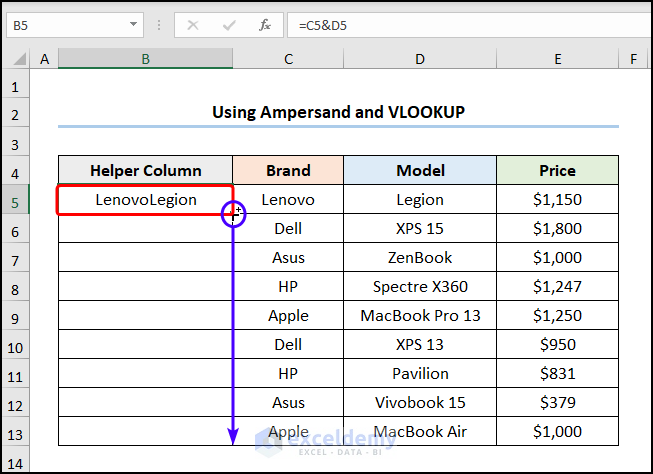Select the 'Dell' cell beside XPS 15
Image resolution: width=653 pixels, height=474 pixels.
tap(288, 228)
